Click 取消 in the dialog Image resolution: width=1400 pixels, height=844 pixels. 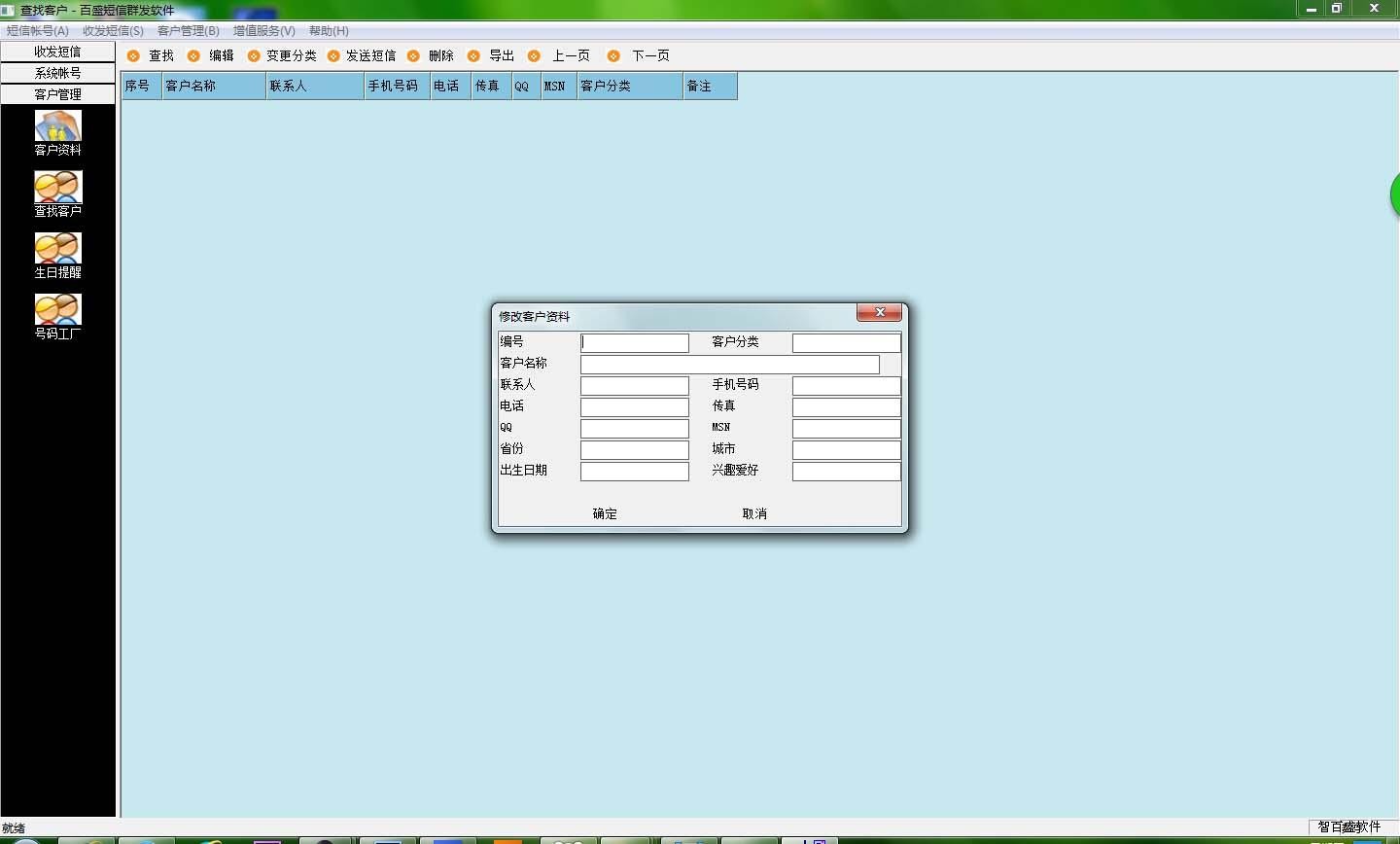[754, 513]
